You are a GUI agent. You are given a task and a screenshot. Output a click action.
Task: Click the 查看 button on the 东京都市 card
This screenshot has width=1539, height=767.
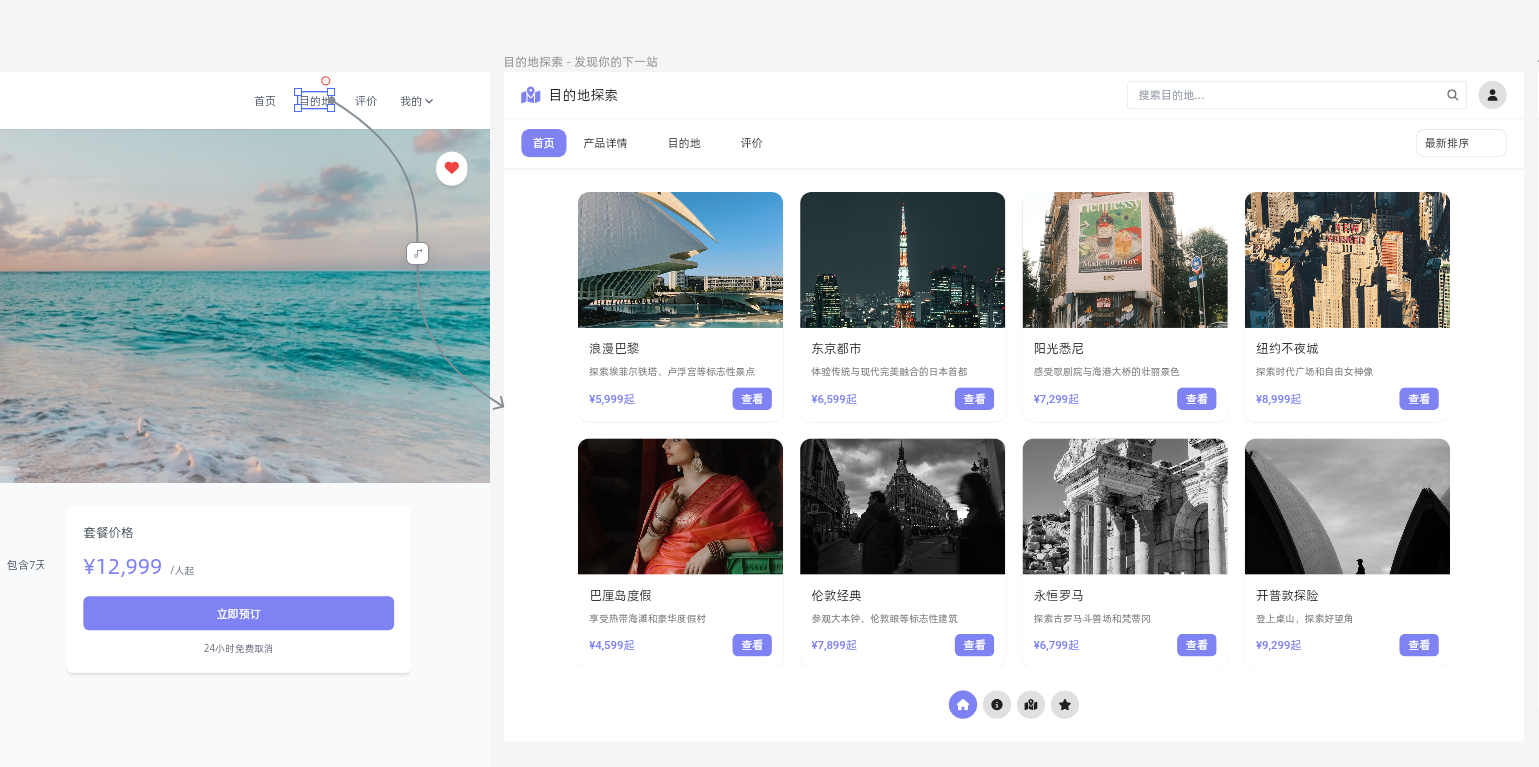[x=974, y=399]
